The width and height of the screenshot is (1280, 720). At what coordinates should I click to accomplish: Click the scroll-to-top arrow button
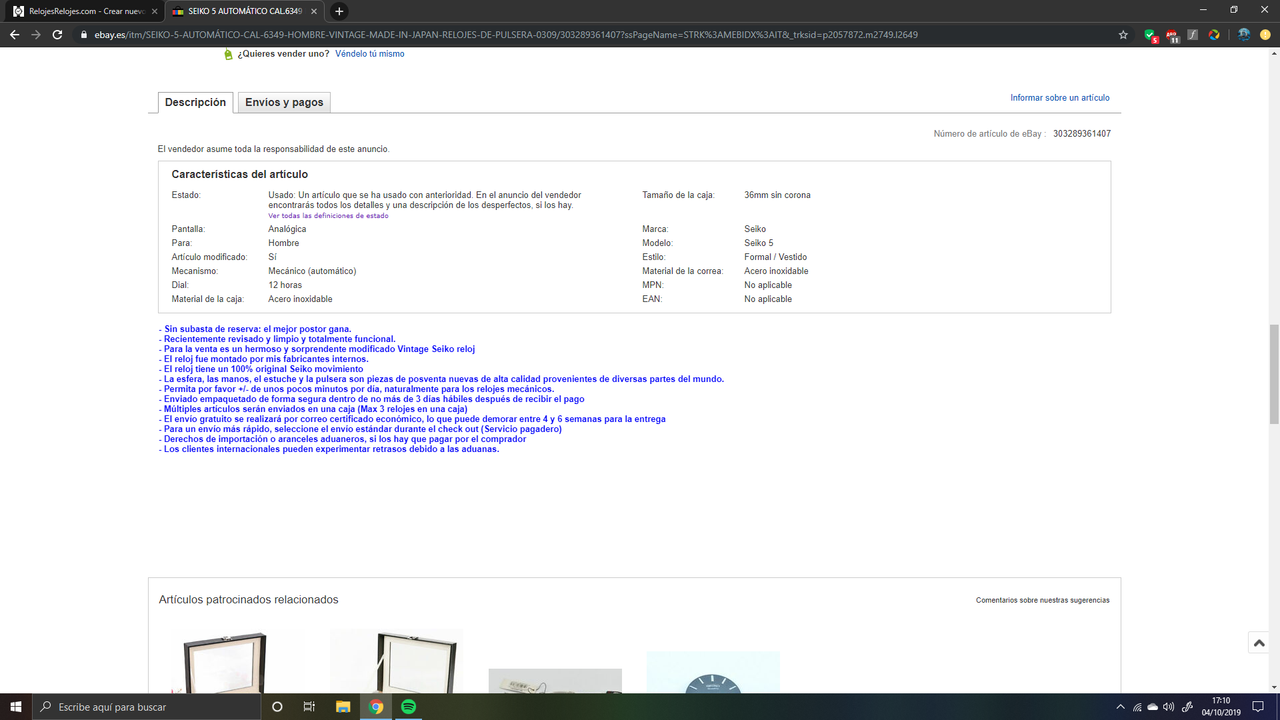[1259, 643]
